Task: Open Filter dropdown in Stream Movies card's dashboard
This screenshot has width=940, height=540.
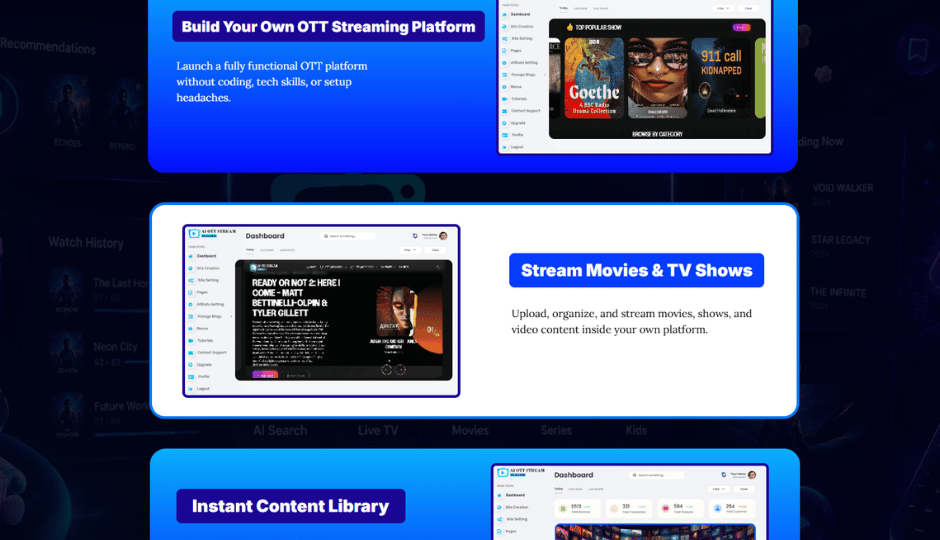Action: pyautogui.click(x=409, y=250)
